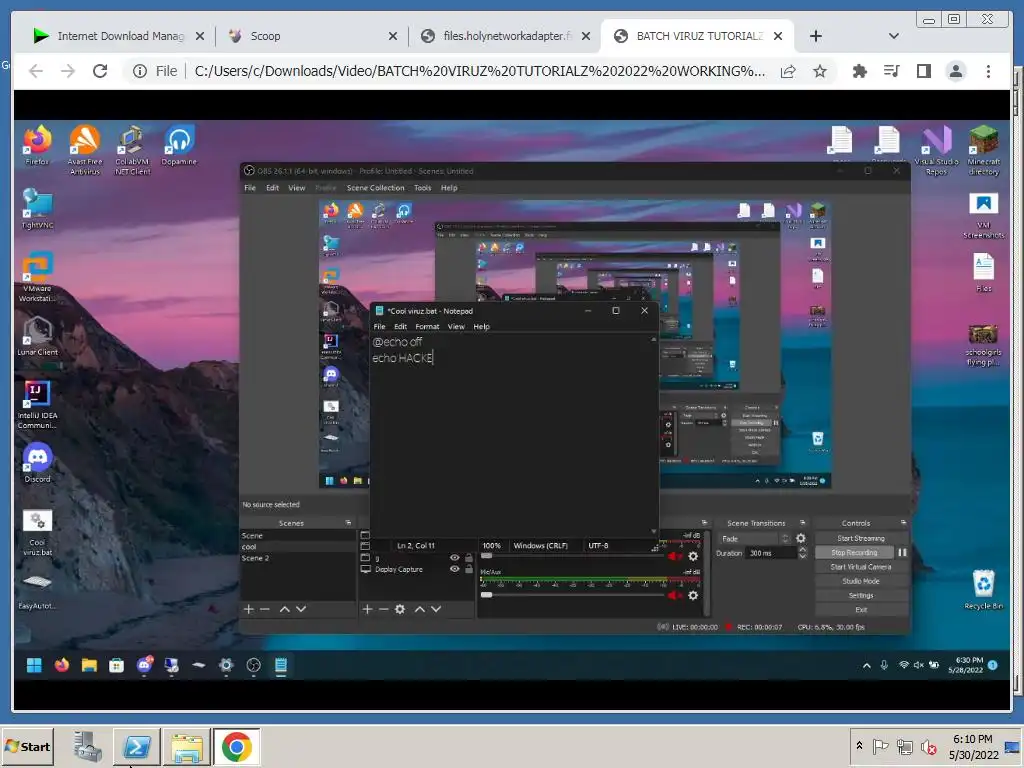Toggle the lock on Display Capture source
Image resolution: width=1024 pixels, height=768 pixels.
pyautogui.click(x=468, y=569)
